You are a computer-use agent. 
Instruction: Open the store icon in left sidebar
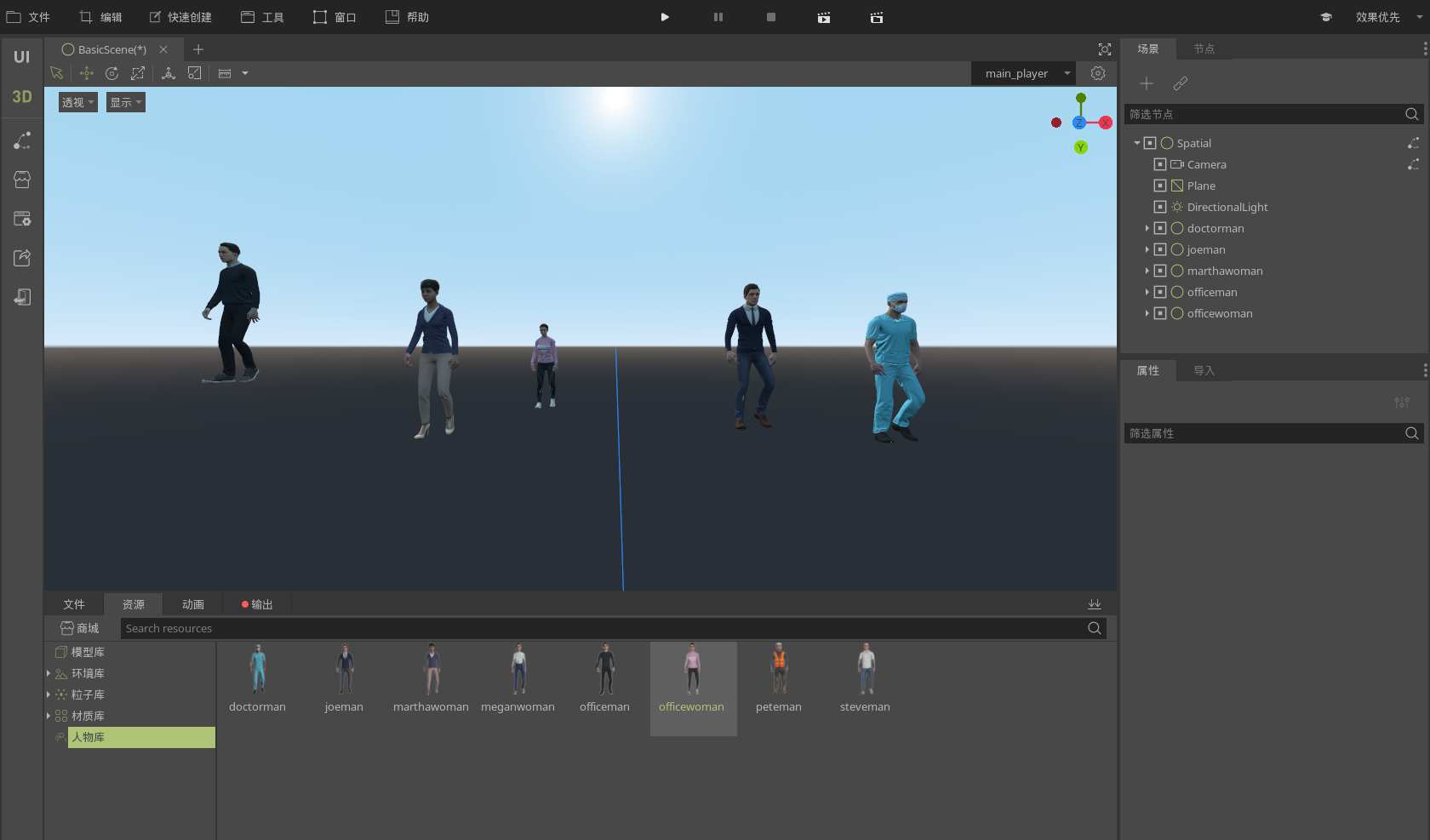click(x=22, y=180)
